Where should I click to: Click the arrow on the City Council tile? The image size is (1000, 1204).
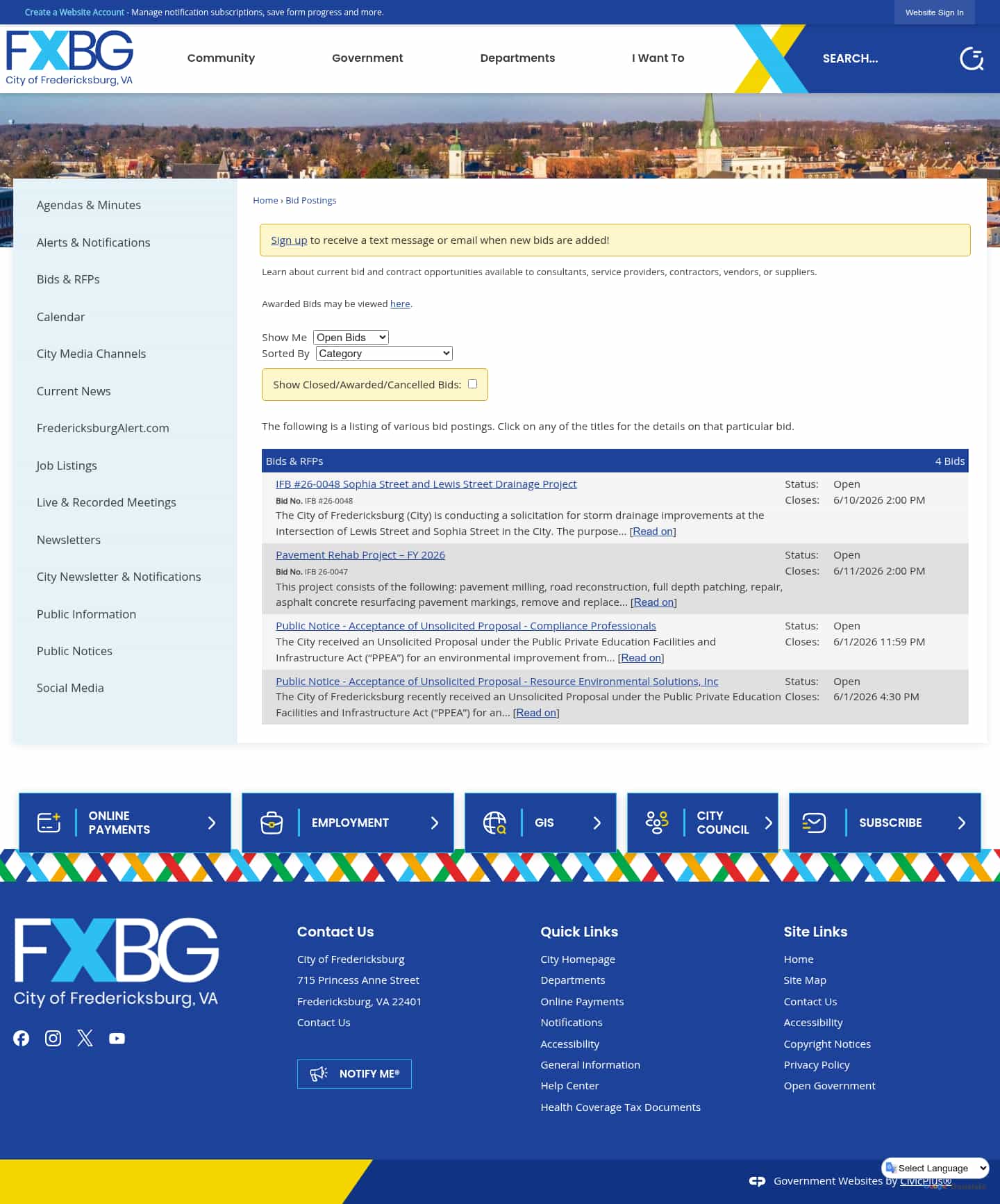pos(769,823)
